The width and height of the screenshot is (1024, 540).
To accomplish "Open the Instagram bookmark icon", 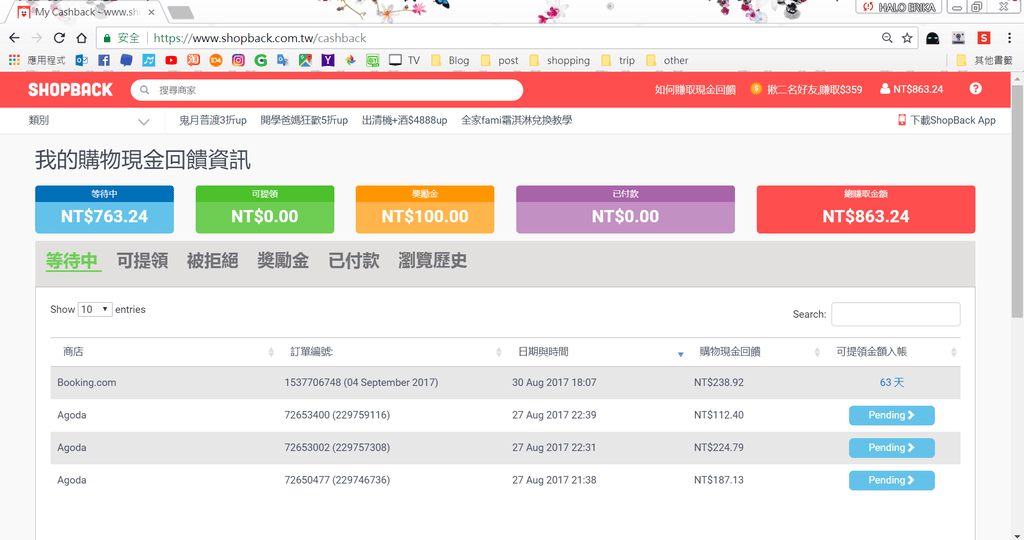I will [x=238, y=60].
